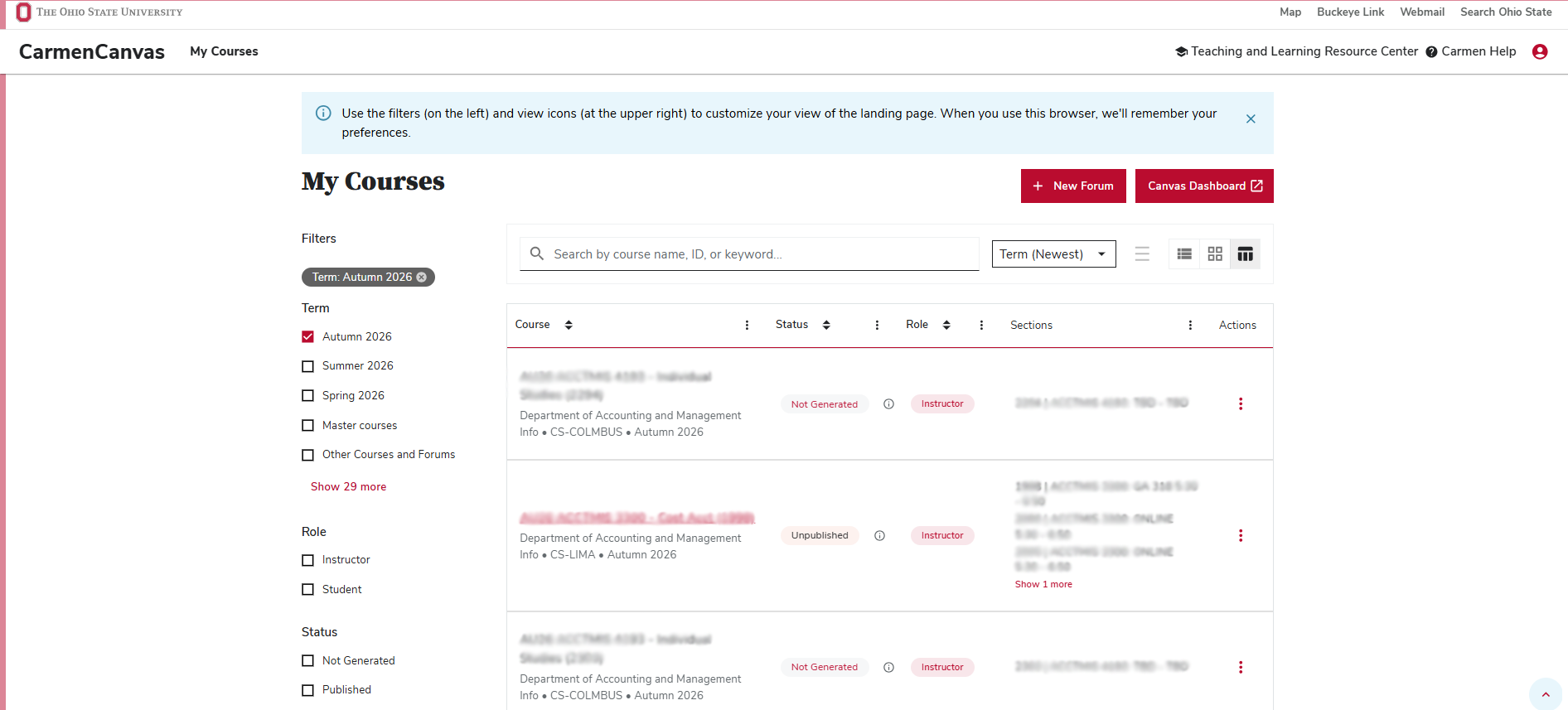Image resolution: width=1568 pixels, height=710 pixels.
Task: Click the Ohio State University block O logo
Action: [x=23, y=12]
